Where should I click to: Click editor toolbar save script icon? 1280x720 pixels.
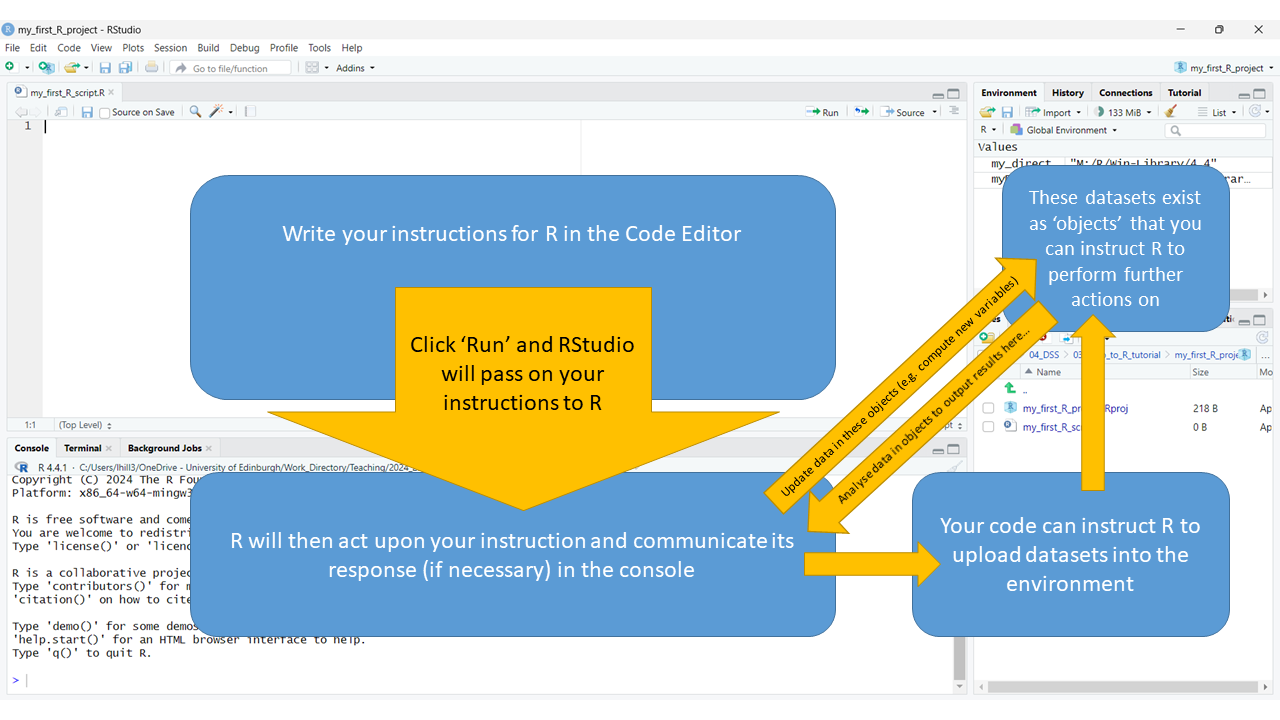click(x=87, y=112)
